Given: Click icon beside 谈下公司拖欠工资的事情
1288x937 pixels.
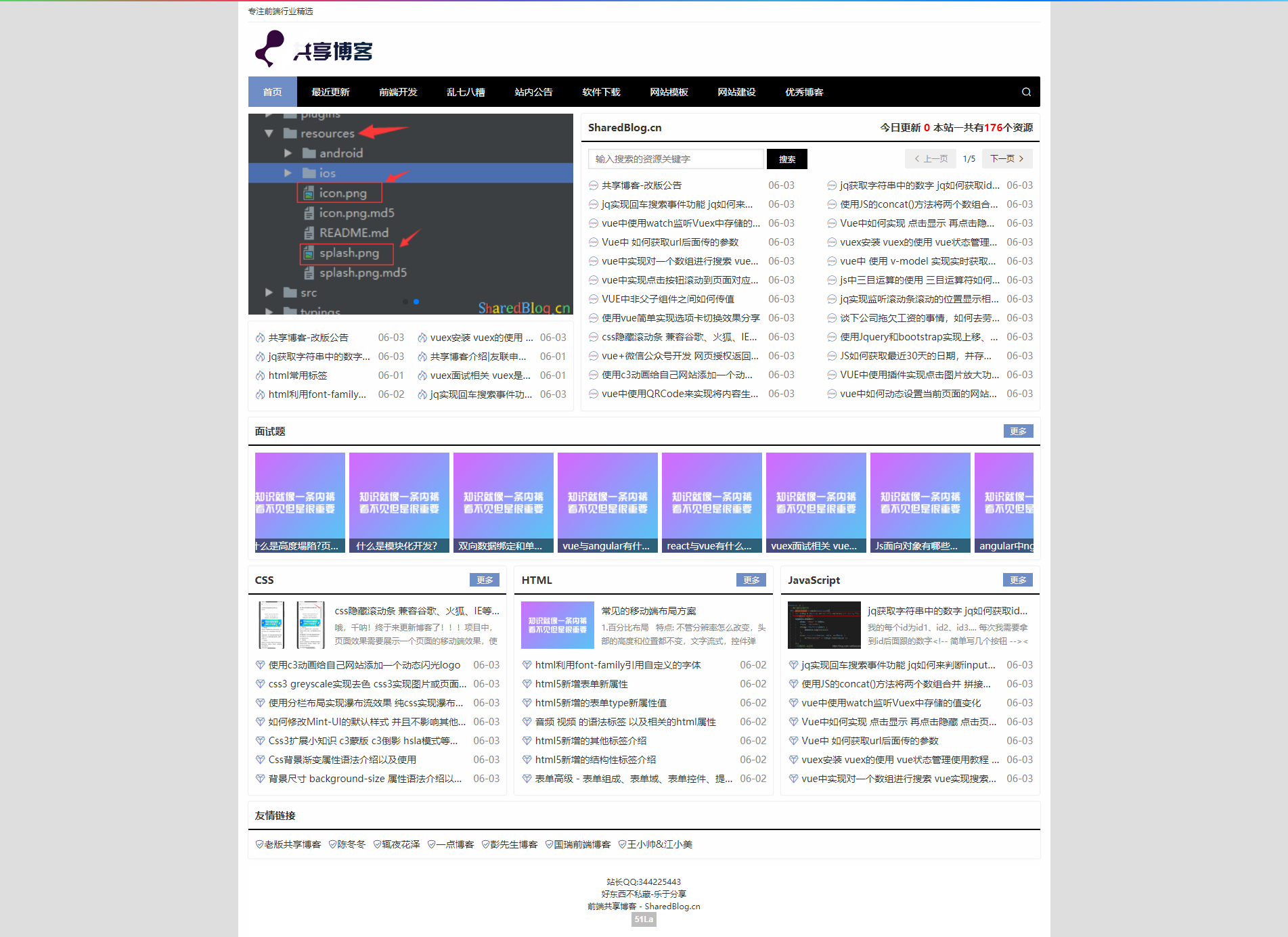Looking at the screenshot, I should [832, 318].
